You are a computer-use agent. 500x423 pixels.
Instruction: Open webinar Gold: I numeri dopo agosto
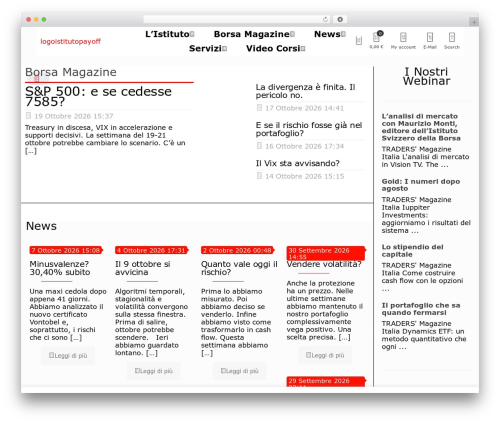[421, 185]
